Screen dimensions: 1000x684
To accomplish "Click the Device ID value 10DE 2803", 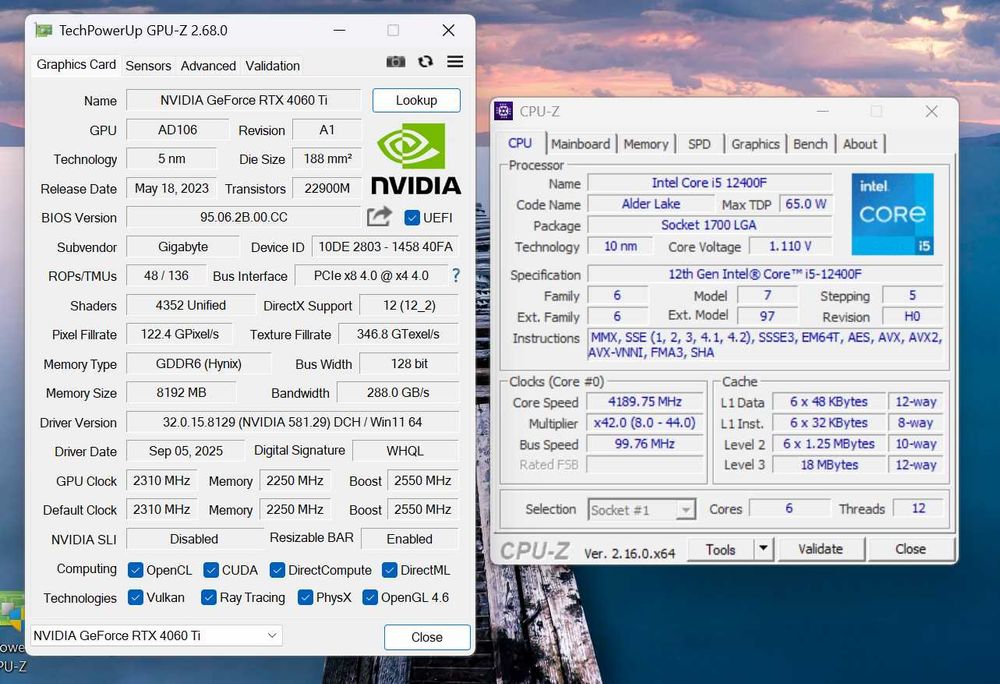I will click(x=385, y=247).
